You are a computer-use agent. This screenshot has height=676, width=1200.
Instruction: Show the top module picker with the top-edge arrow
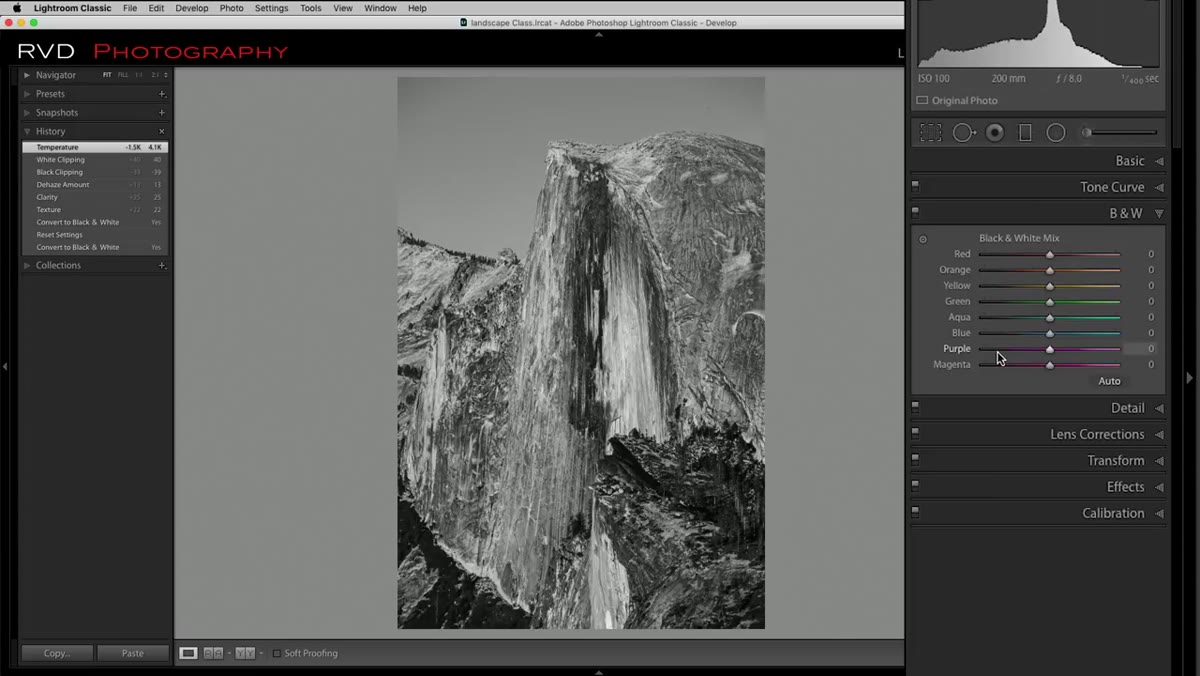tap(599, 34)
